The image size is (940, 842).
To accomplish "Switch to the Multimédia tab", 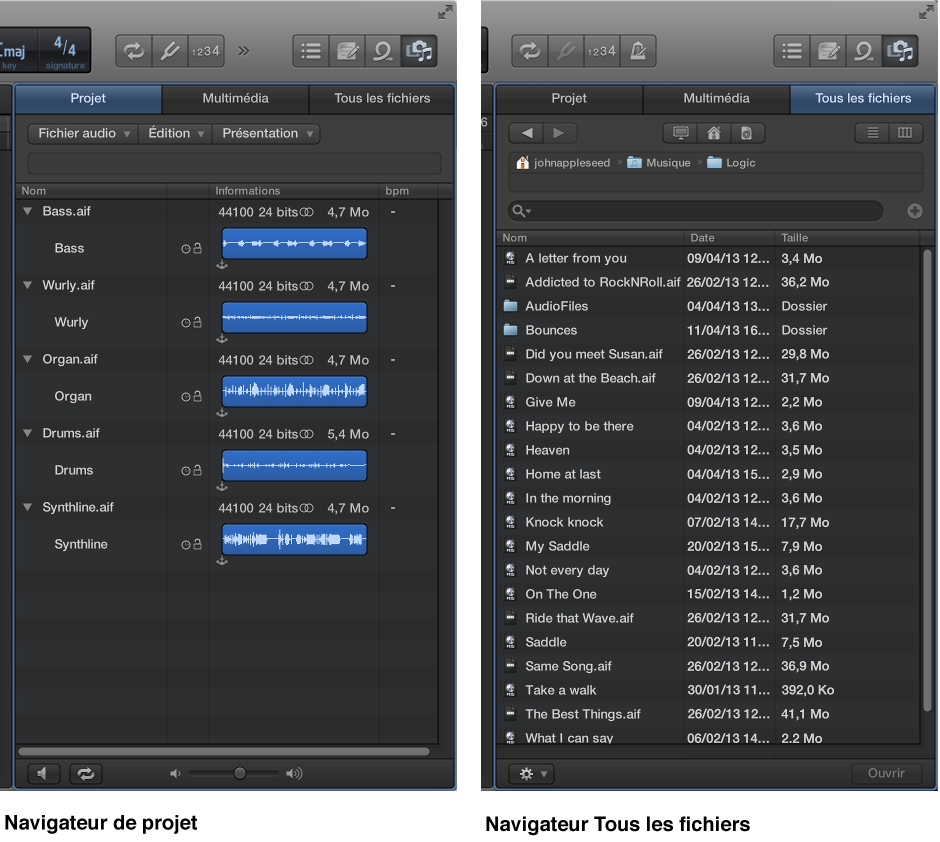I will 237,99.
